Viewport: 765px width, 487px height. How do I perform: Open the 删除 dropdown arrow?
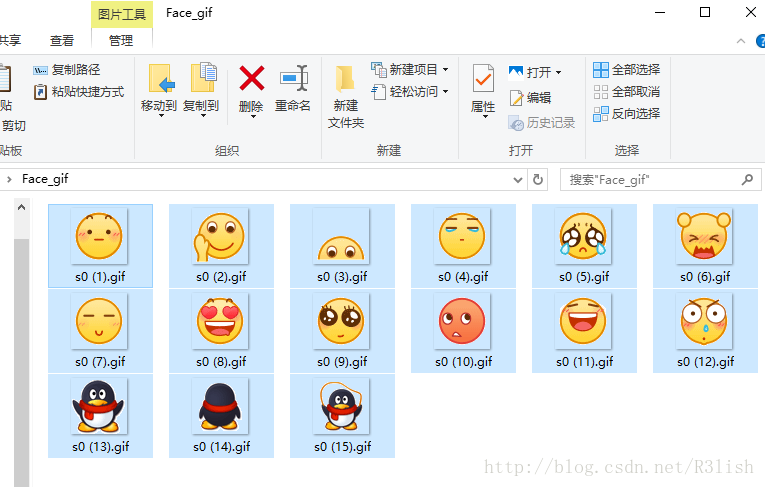tap(253, 116)
